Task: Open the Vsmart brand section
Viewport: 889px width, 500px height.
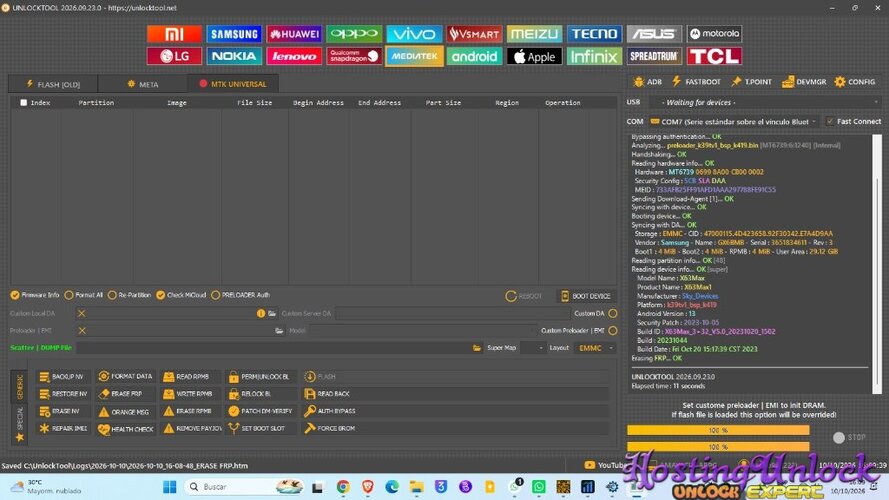Action: click(475, 34)
